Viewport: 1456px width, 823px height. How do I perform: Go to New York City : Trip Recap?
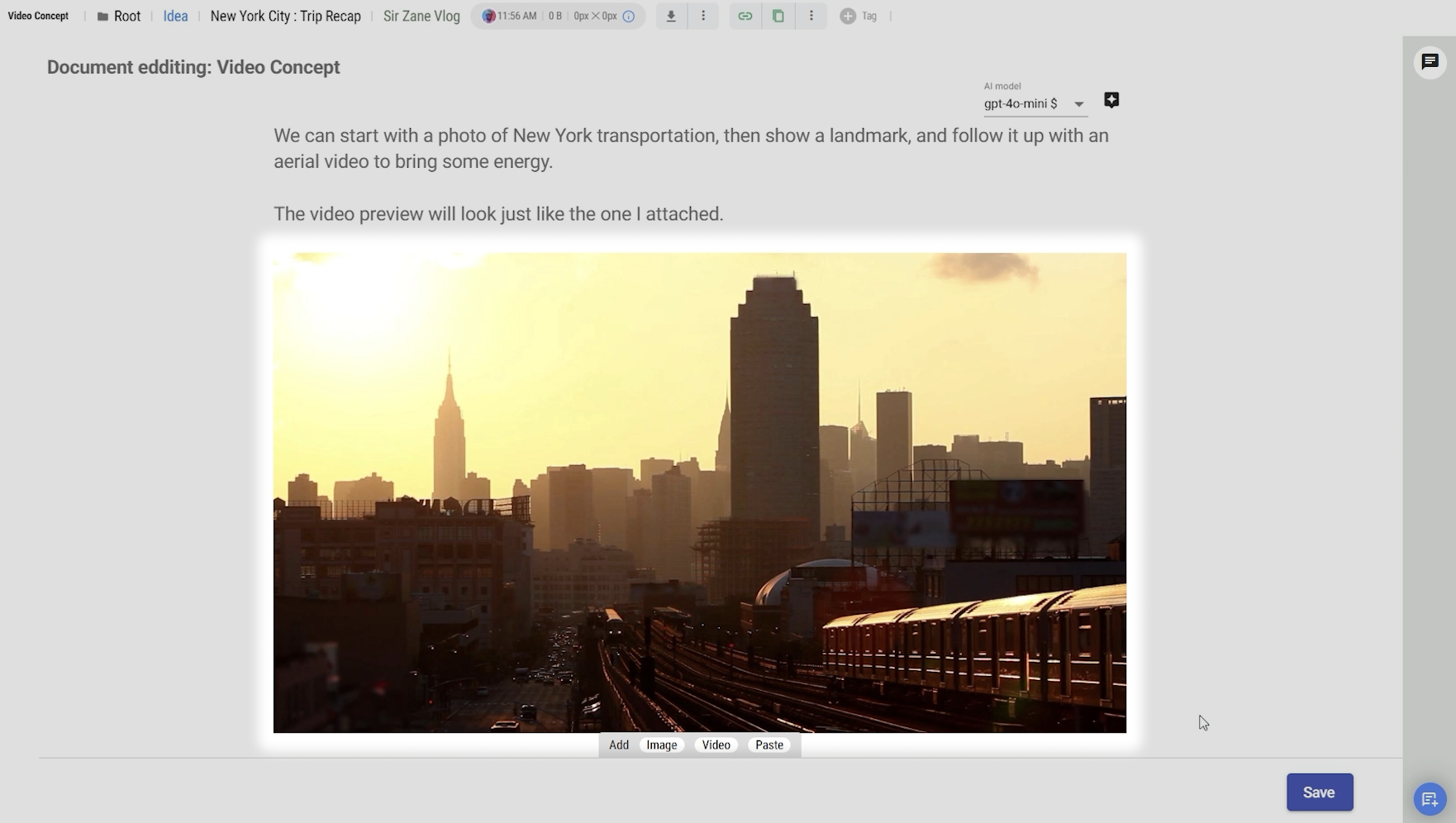coord(285,17)
